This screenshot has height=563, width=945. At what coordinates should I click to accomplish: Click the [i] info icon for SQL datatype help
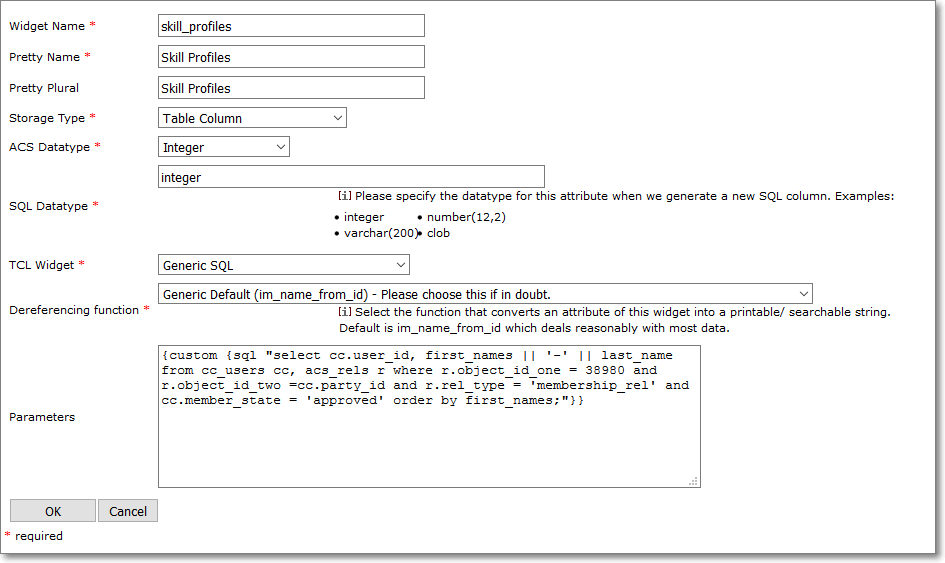point(345,196)
